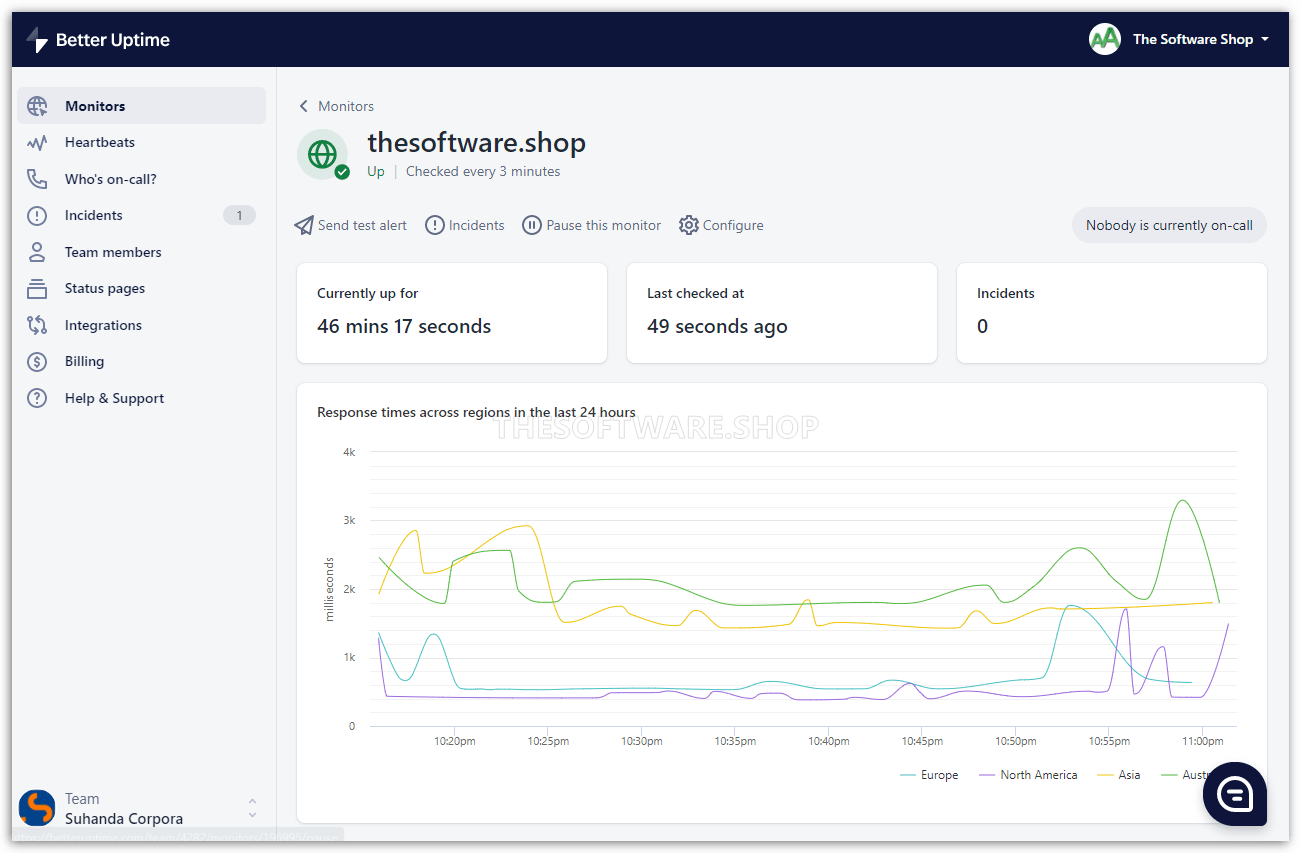Click the paper plane Send test alert icon
The image size is (1301, 853).
[x=304, y=225]
